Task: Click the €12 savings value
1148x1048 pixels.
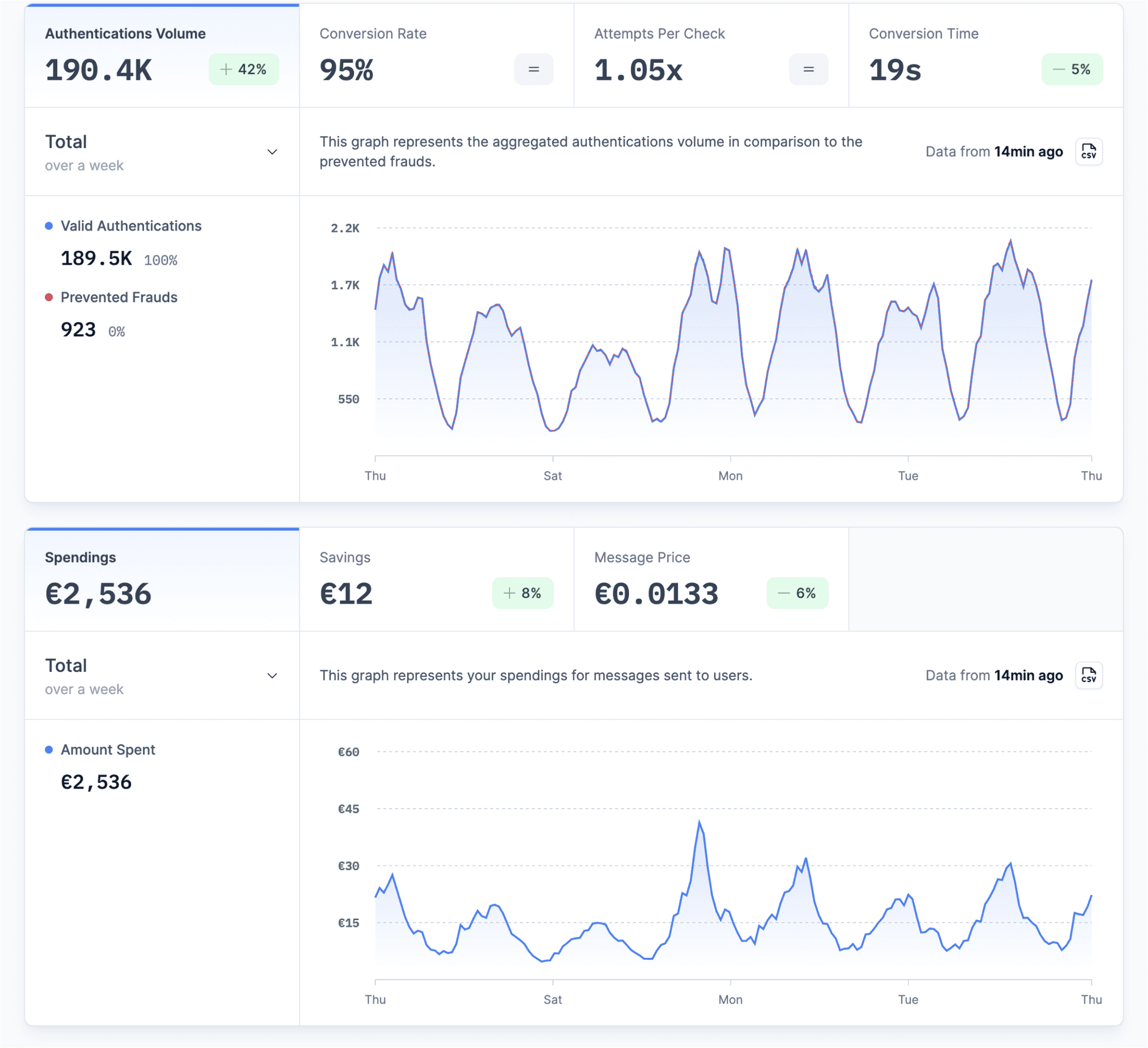Action: (x=346, y=594)
